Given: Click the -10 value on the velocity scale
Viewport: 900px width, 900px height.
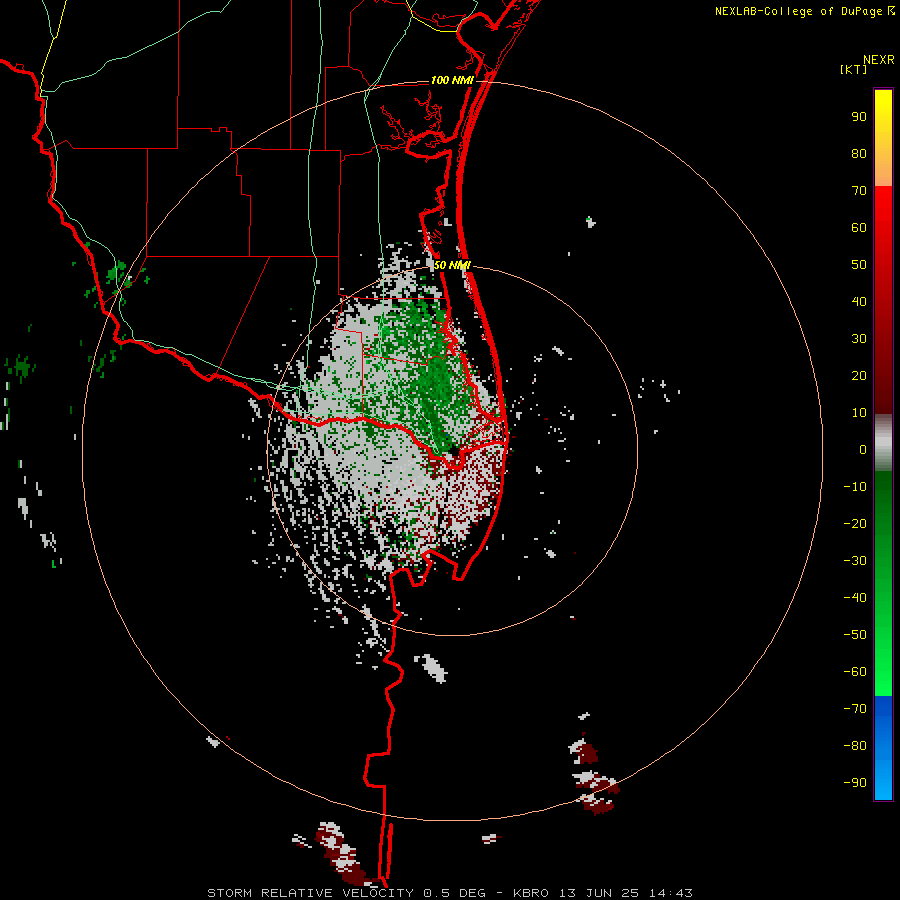Looking at the screenshot, I should tap(855, 487).
